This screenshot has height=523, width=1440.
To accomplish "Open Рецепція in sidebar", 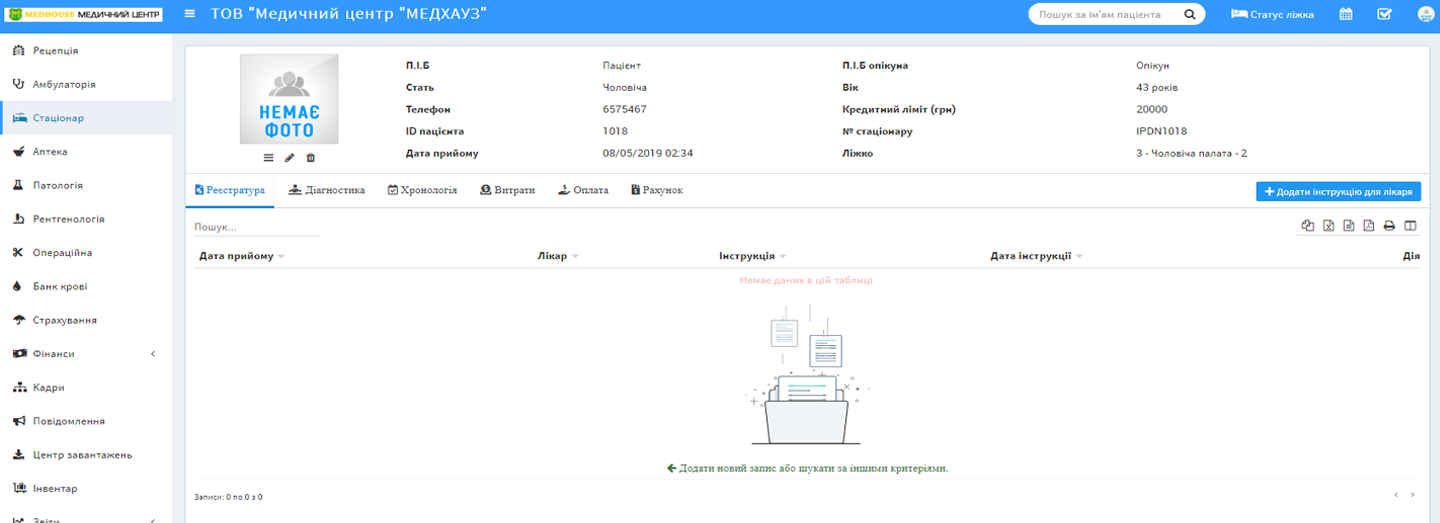I will [x=86, y=50].
